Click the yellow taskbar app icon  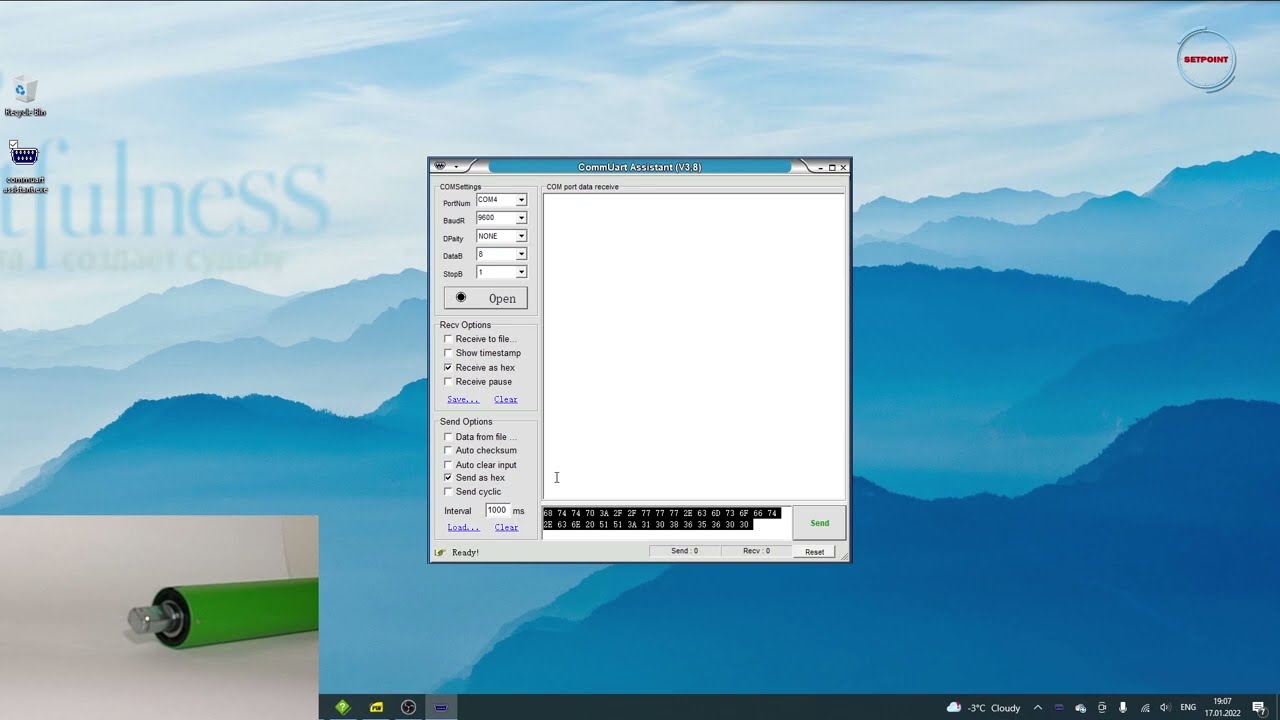click(376, 707)
